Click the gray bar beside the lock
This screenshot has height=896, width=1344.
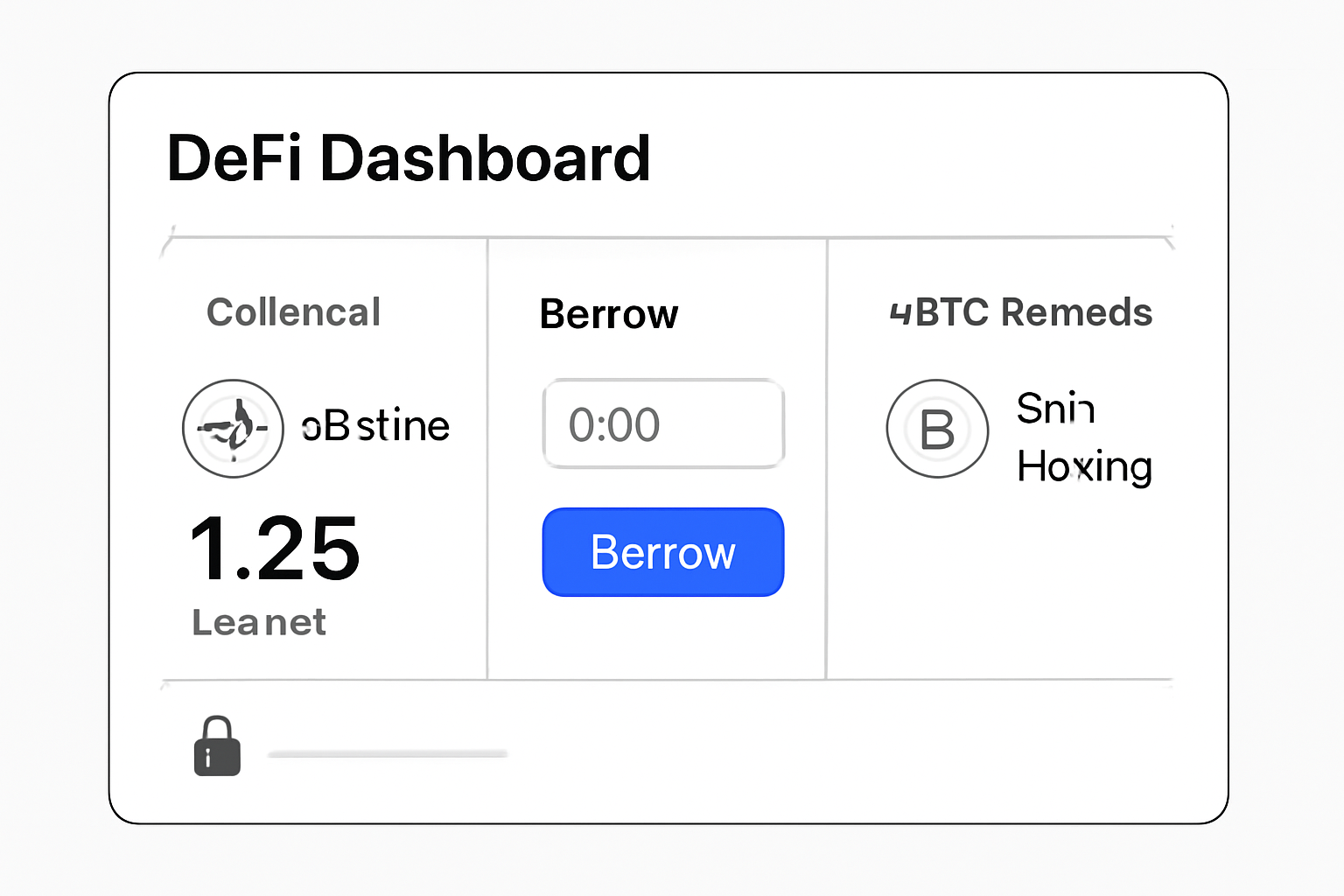point(388,753)
